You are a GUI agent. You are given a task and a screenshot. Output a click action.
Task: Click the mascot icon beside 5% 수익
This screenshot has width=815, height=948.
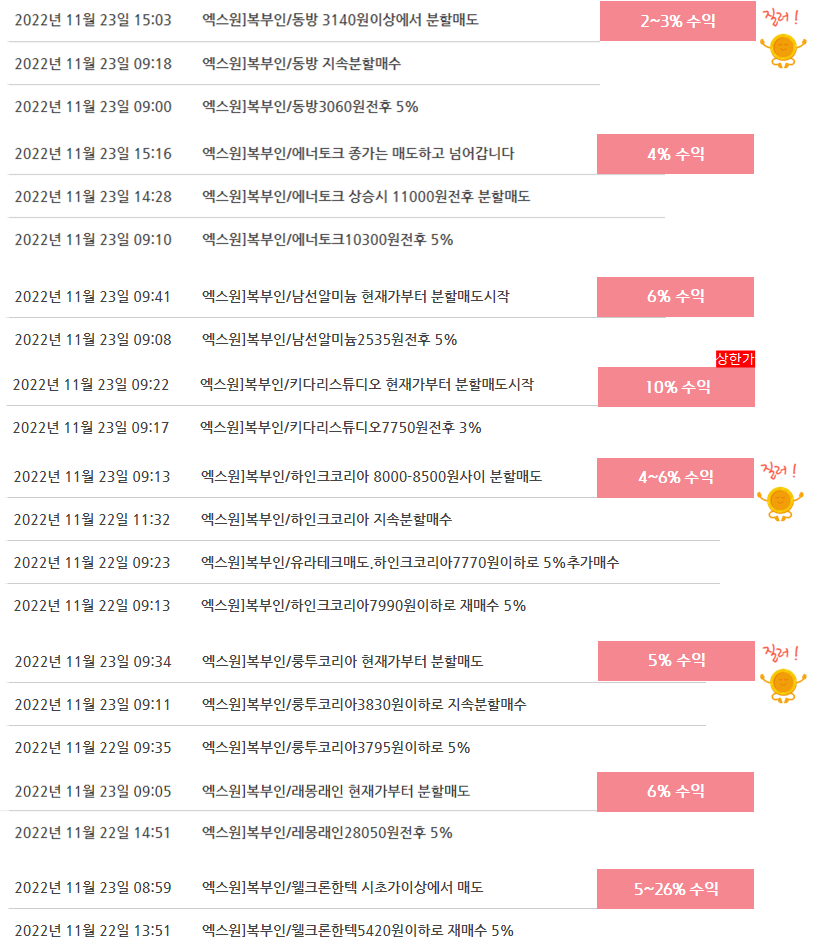[783, 686]
